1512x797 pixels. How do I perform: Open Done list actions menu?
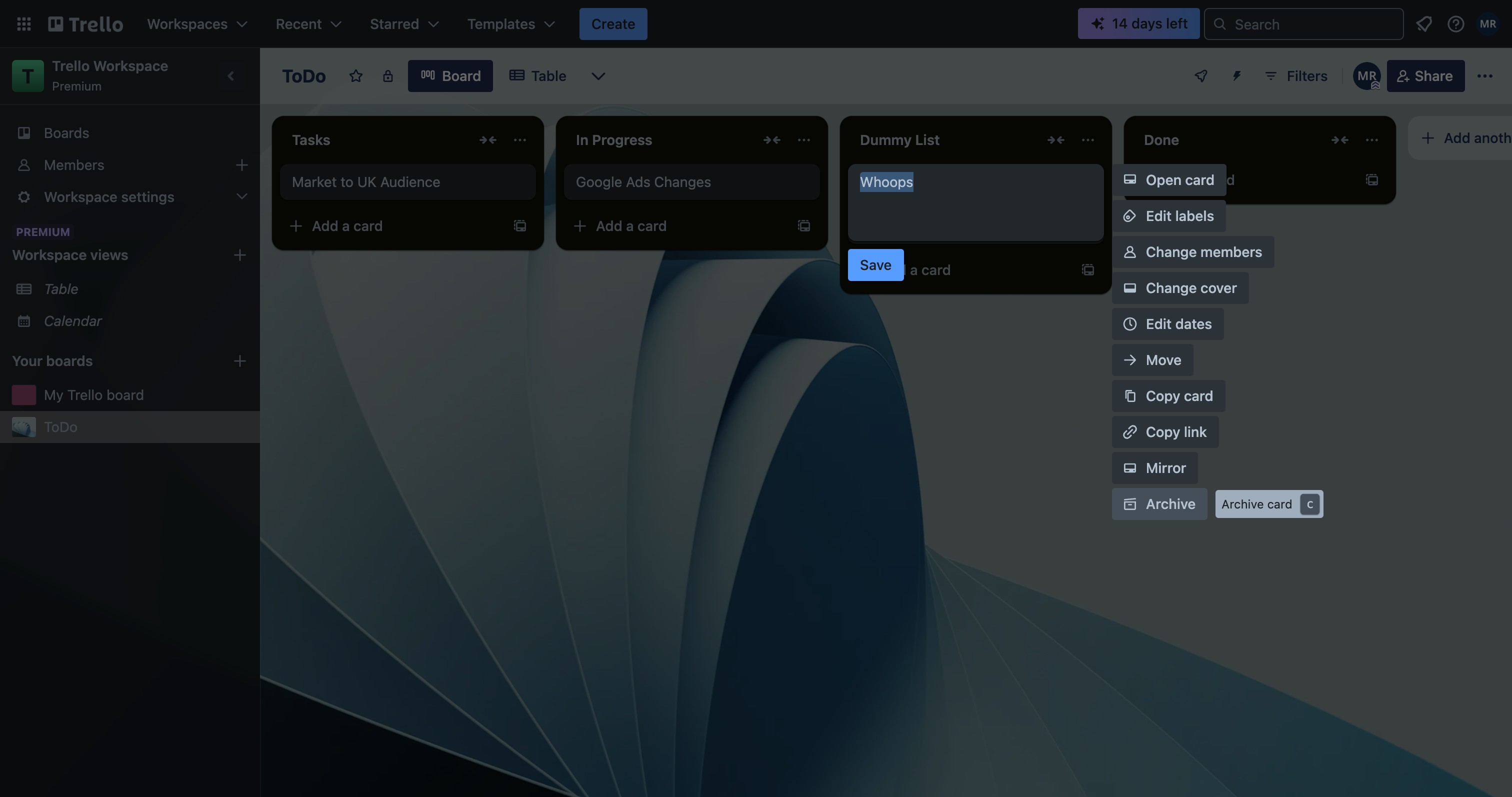[1372, 139]
